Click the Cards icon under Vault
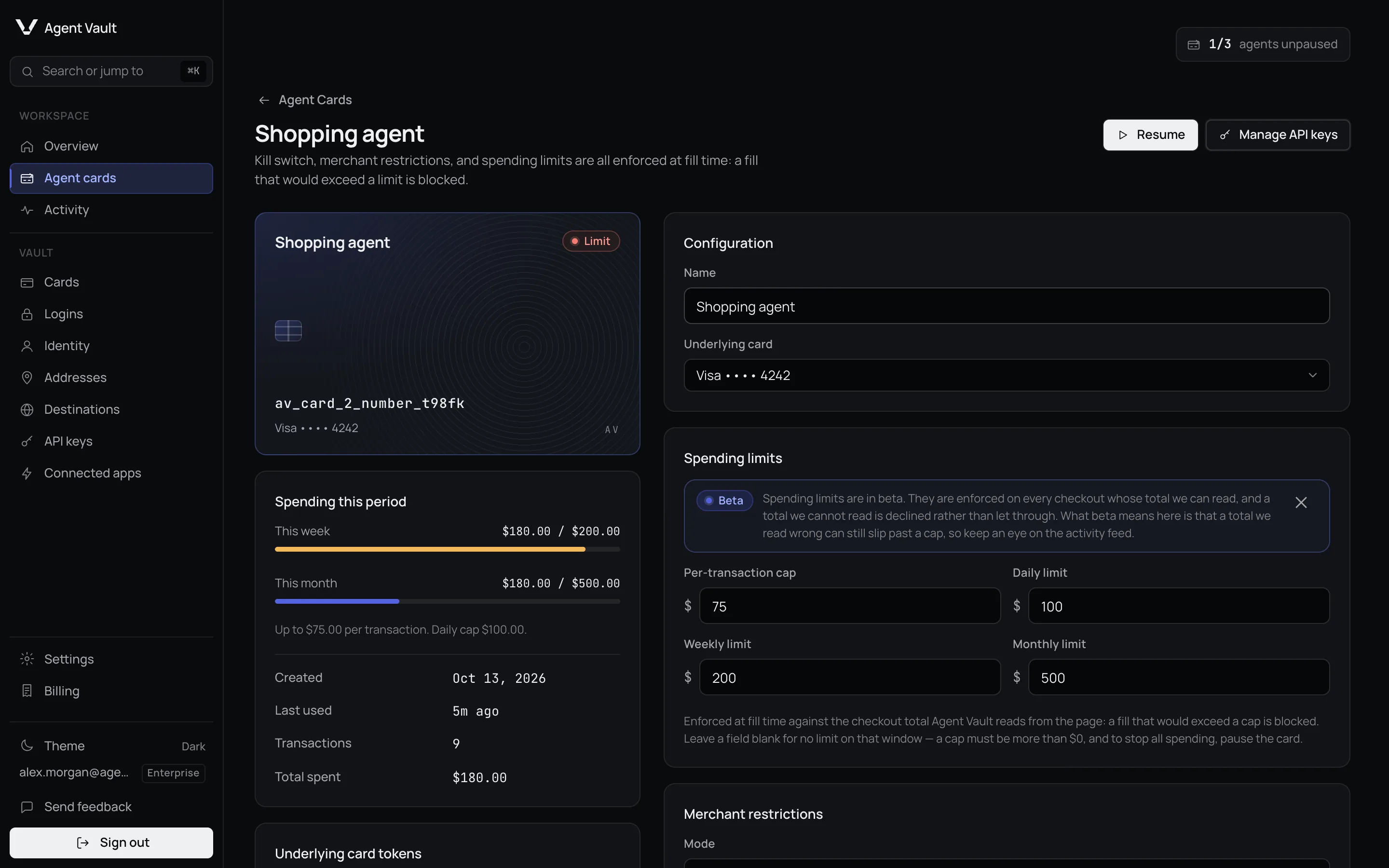 27,283
